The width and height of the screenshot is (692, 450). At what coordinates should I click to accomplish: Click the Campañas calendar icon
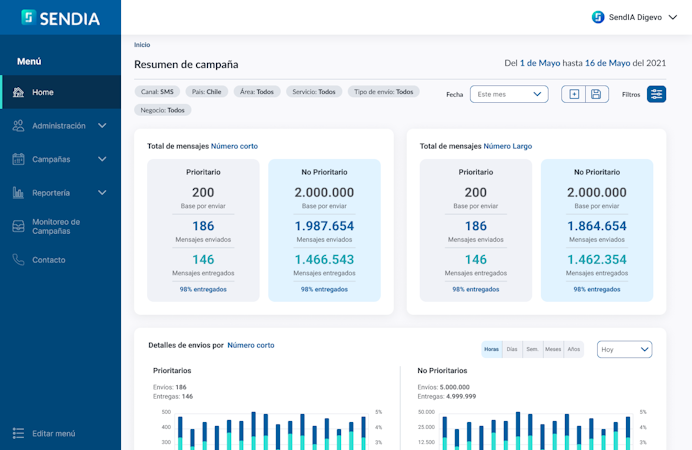pos(18,159)
